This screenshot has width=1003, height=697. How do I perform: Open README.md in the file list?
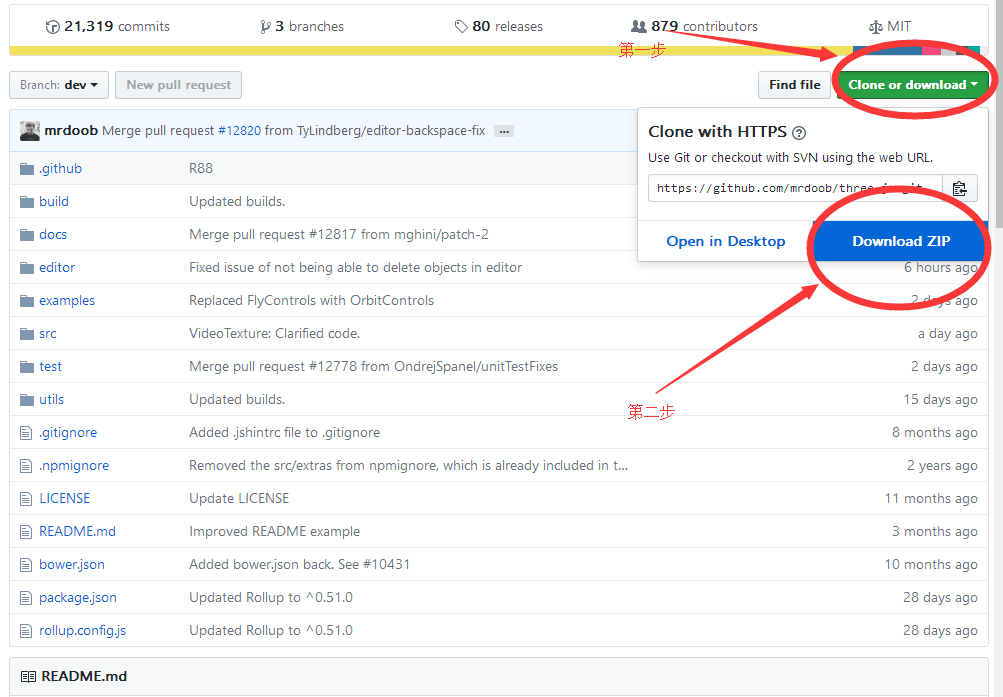(x=77, y=531)
